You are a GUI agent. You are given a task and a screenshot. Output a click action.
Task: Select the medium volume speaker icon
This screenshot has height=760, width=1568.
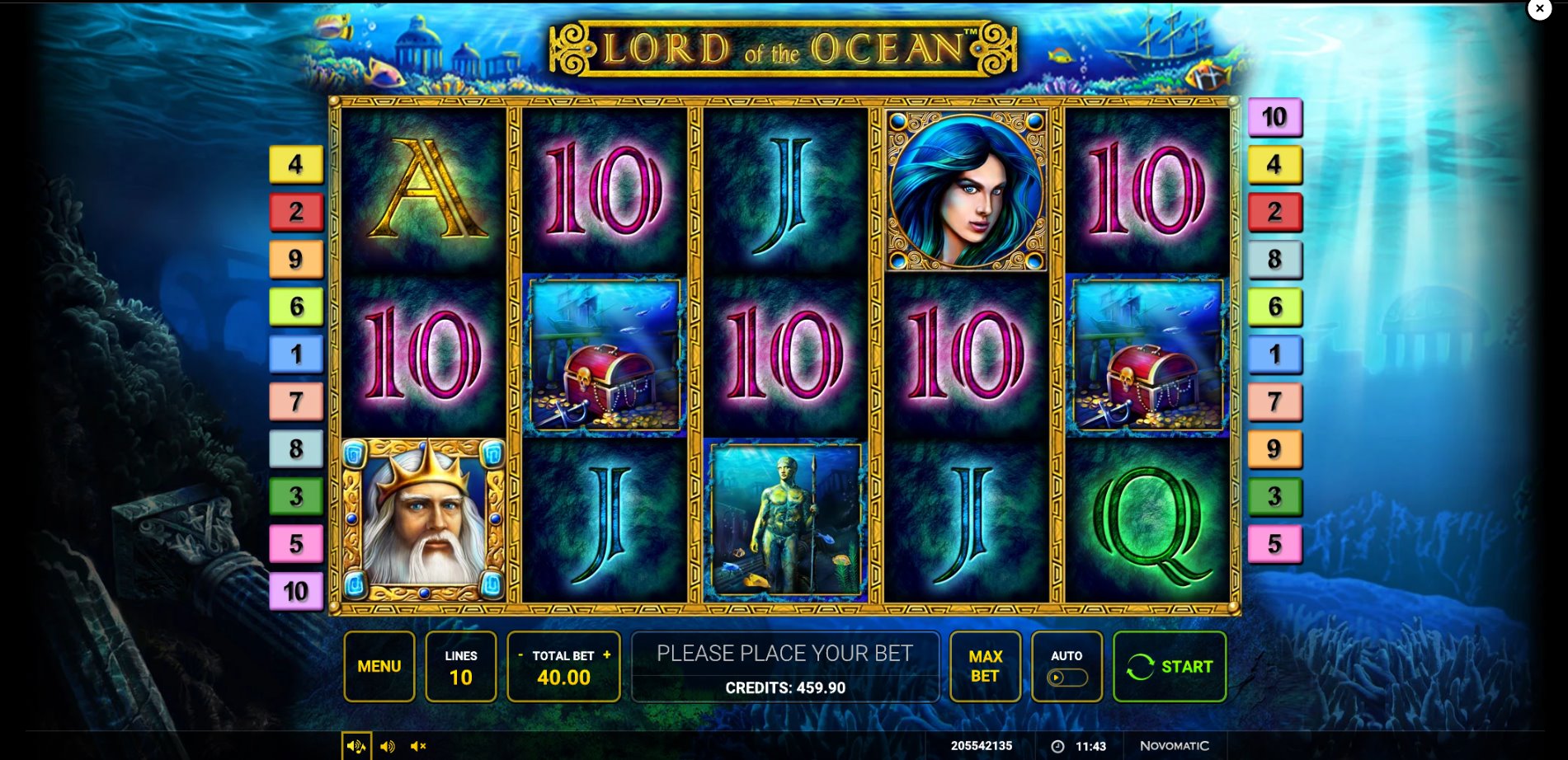(x=388, y=746)
